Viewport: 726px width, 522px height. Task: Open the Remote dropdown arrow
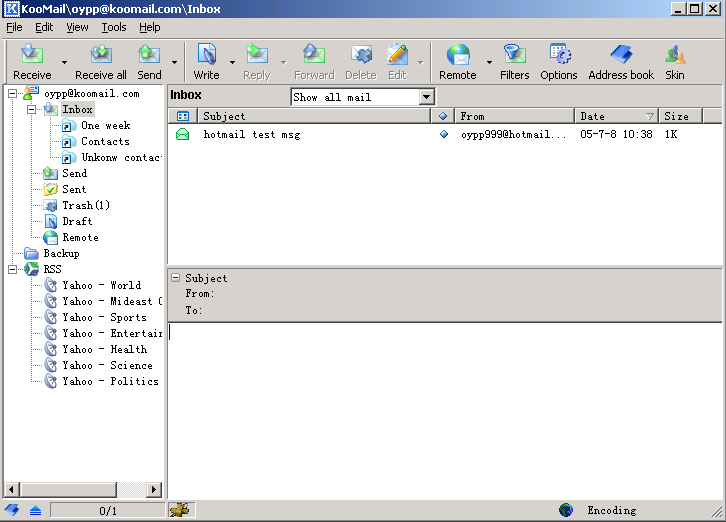(x=489, y=62)
